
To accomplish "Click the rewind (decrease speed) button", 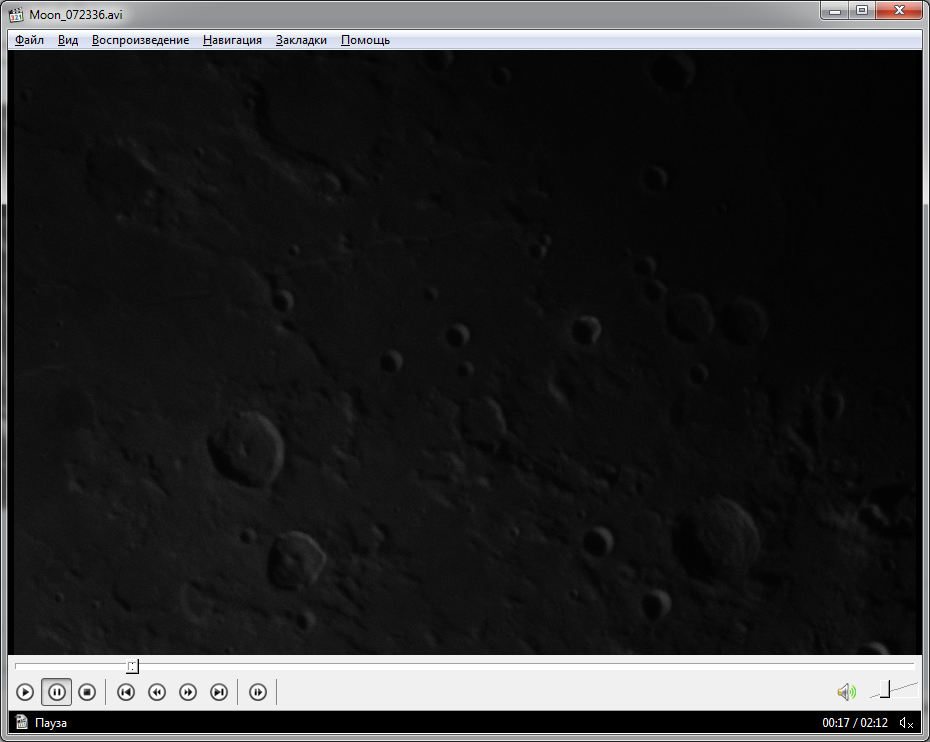I will click(x=157, y=692).
